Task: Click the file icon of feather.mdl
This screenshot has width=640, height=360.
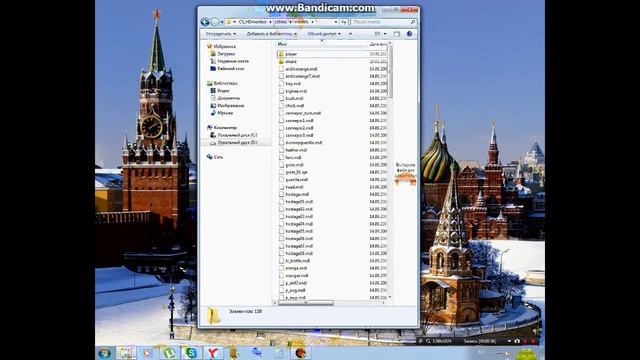Action: click(x=281, y=150)
